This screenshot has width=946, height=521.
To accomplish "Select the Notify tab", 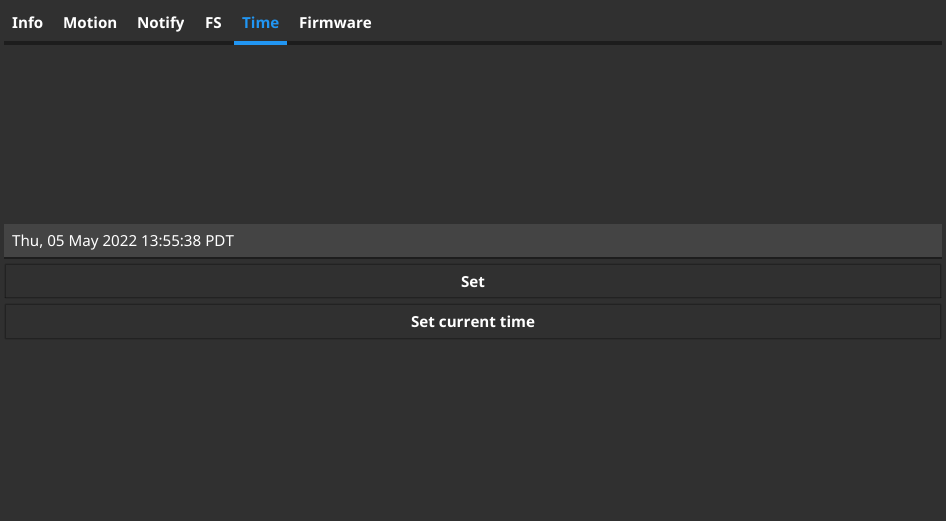I will coord(161,22).
